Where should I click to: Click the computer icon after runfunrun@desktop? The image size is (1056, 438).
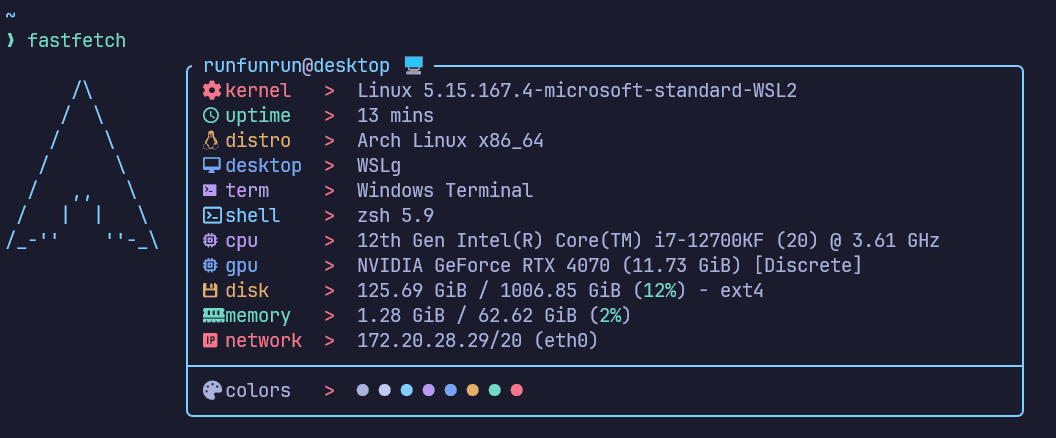tap(414, 65)
